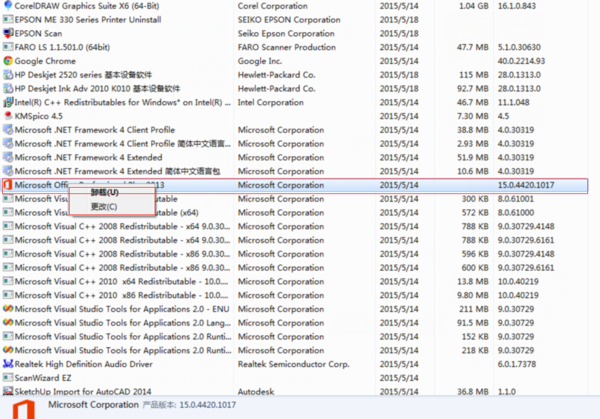
Task: Click the large Office logo in the details pane
Action: [x=24, y=409]
